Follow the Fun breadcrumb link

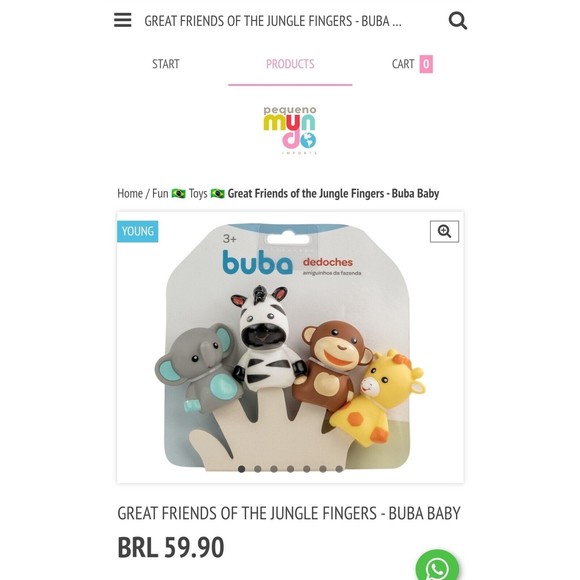coord(160,193)
